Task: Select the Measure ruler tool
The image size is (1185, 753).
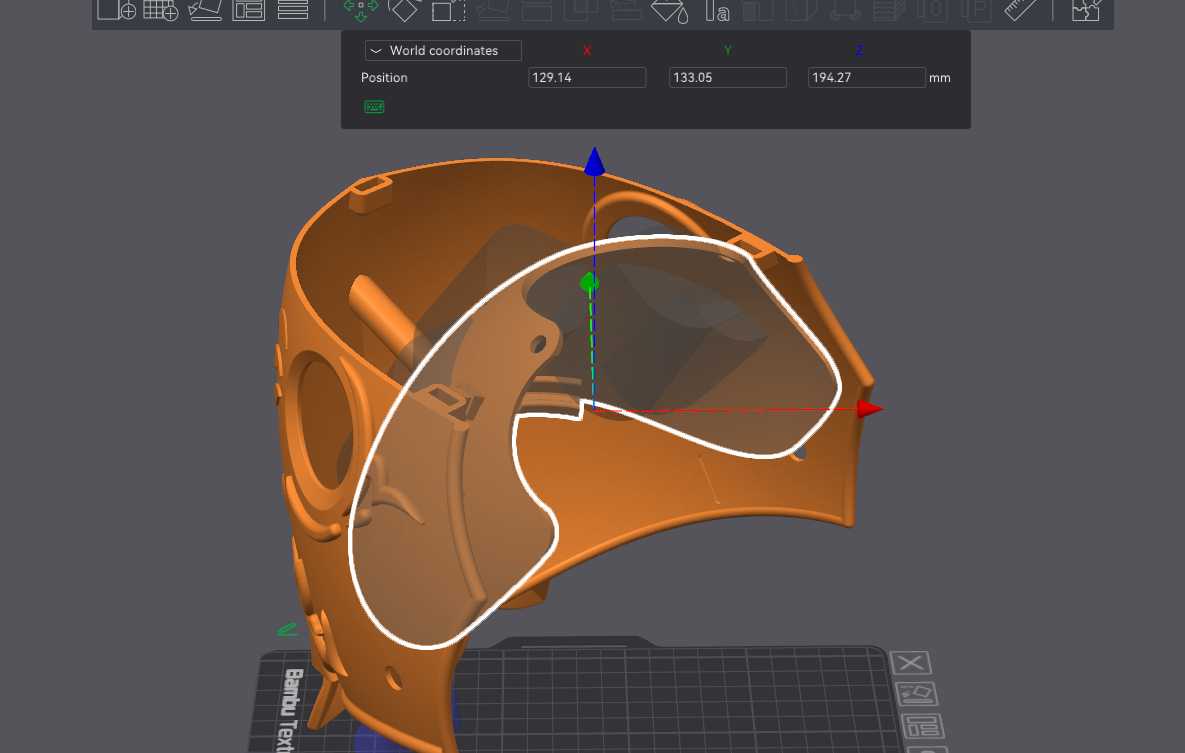Action: click(x=1021, y=10)
